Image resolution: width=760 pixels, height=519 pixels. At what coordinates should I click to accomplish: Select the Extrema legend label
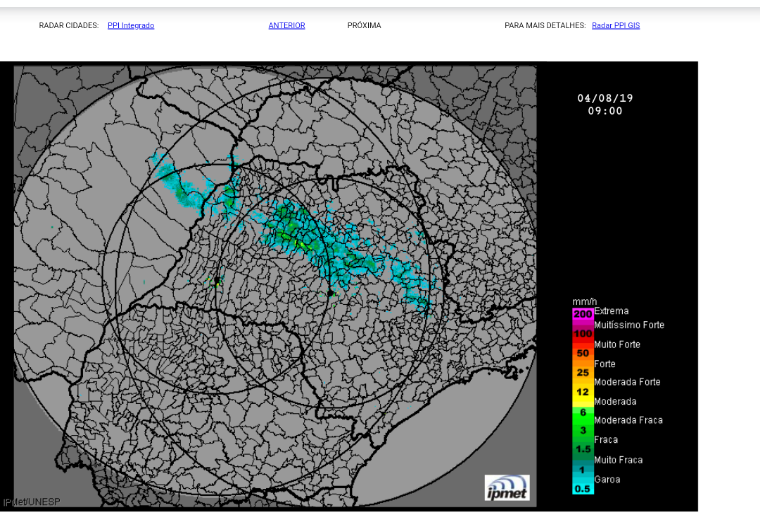[611, 311]
